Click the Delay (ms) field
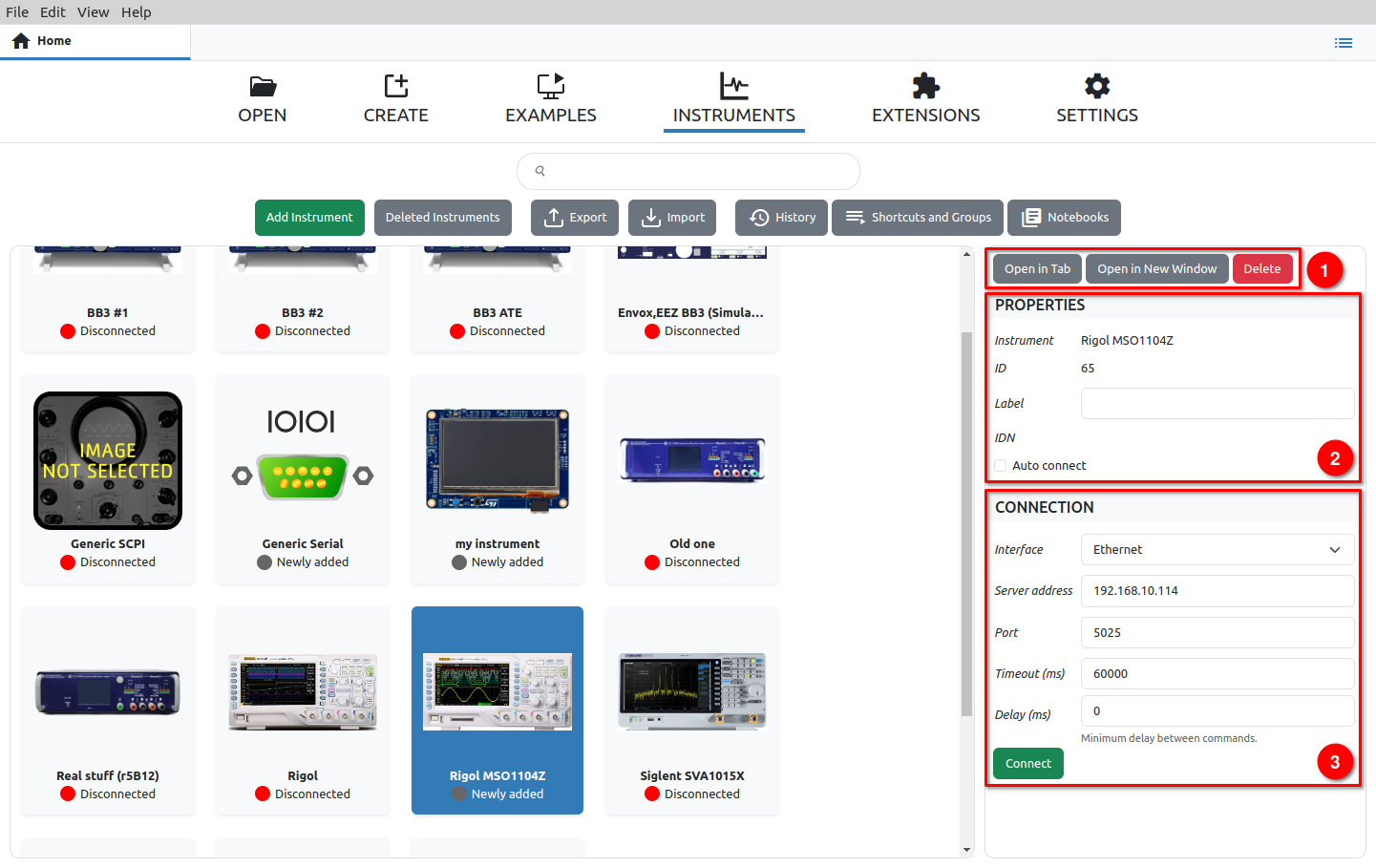1376x868 pixels. coord(1217,711)
